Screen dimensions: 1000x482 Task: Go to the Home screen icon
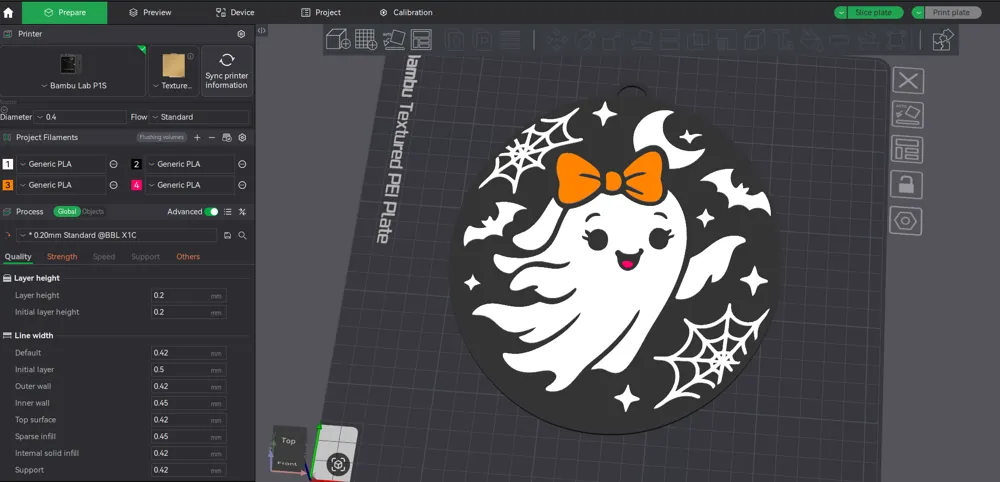tap(8, 12)
